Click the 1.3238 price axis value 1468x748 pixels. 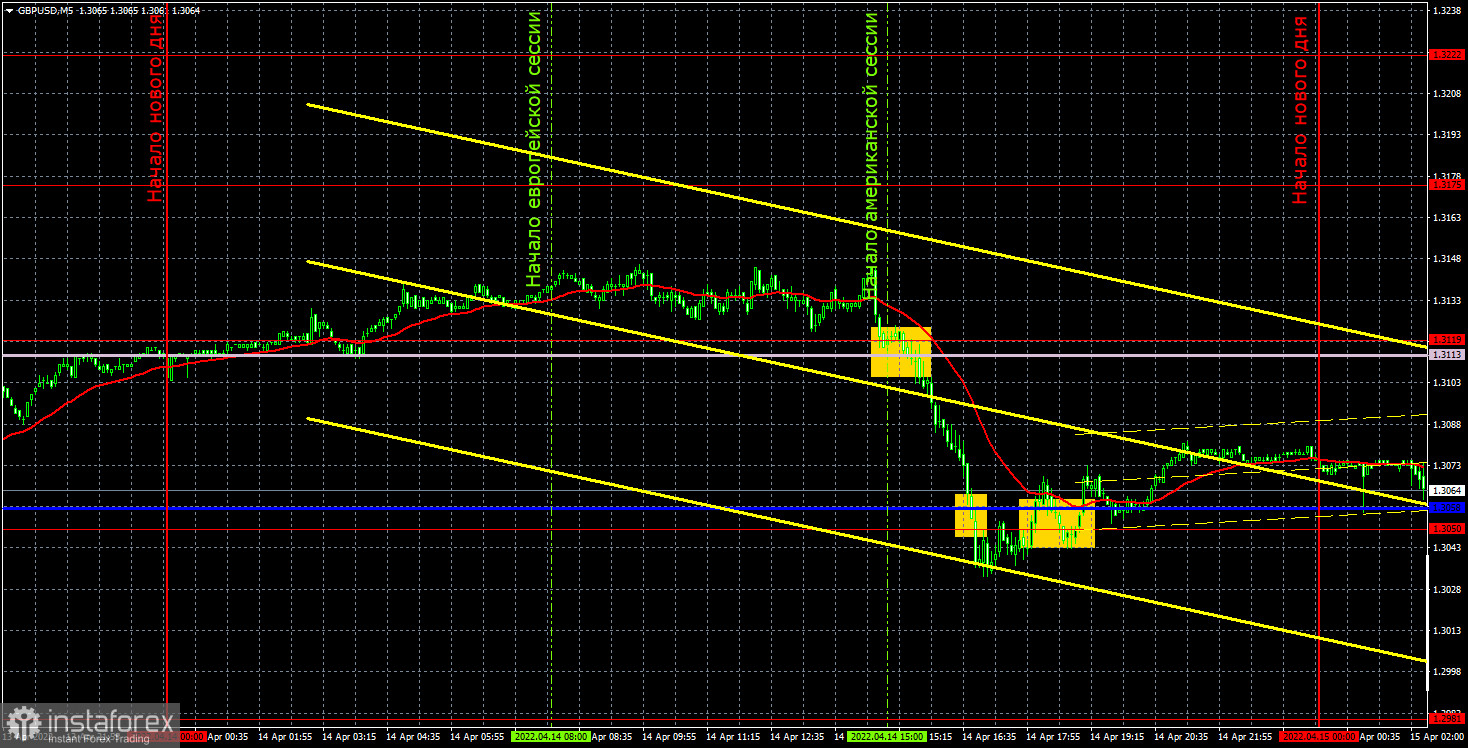(x=1447, y=10)
